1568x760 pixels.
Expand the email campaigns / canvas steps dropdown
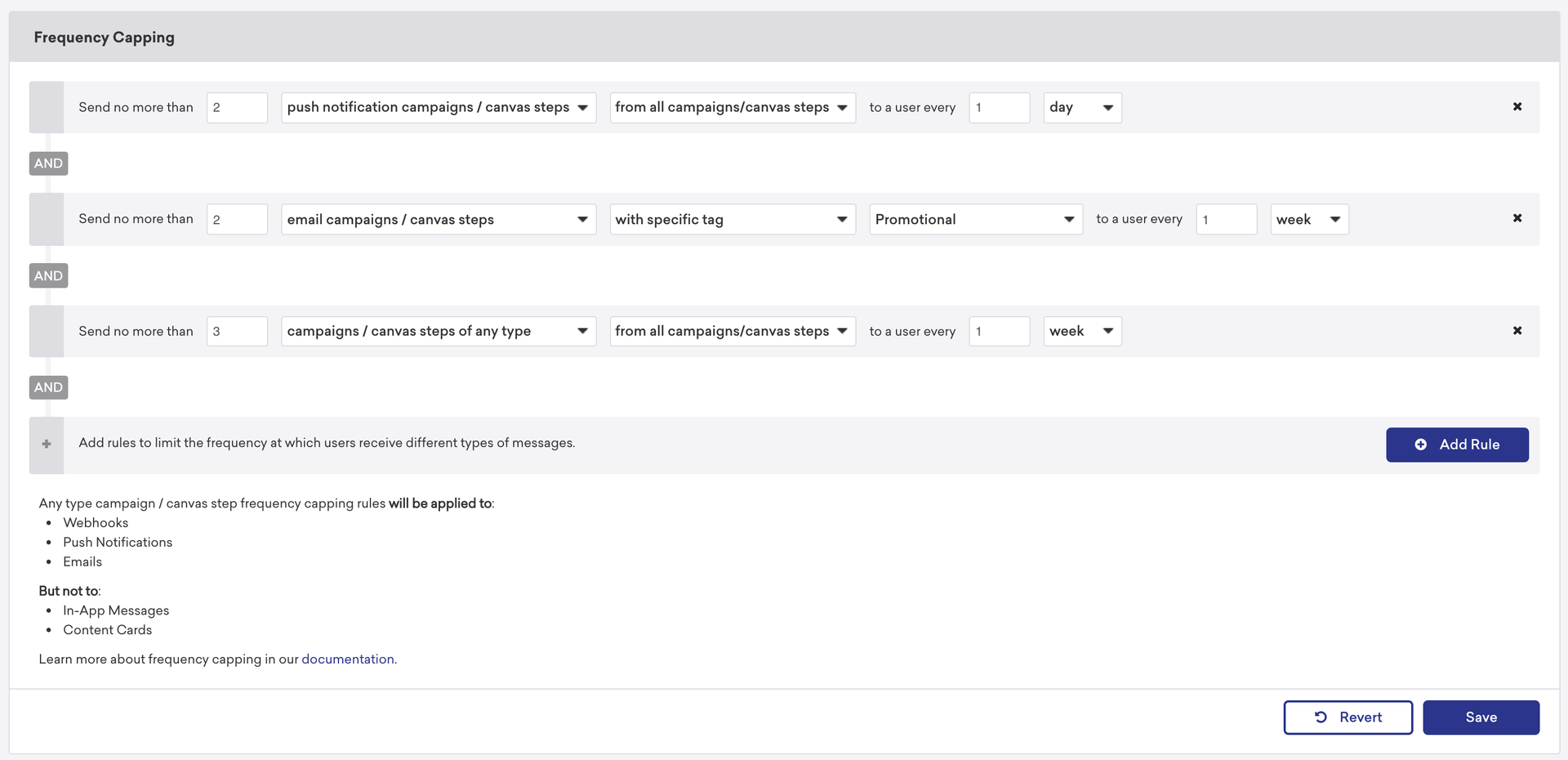click(x=438, y=219)
